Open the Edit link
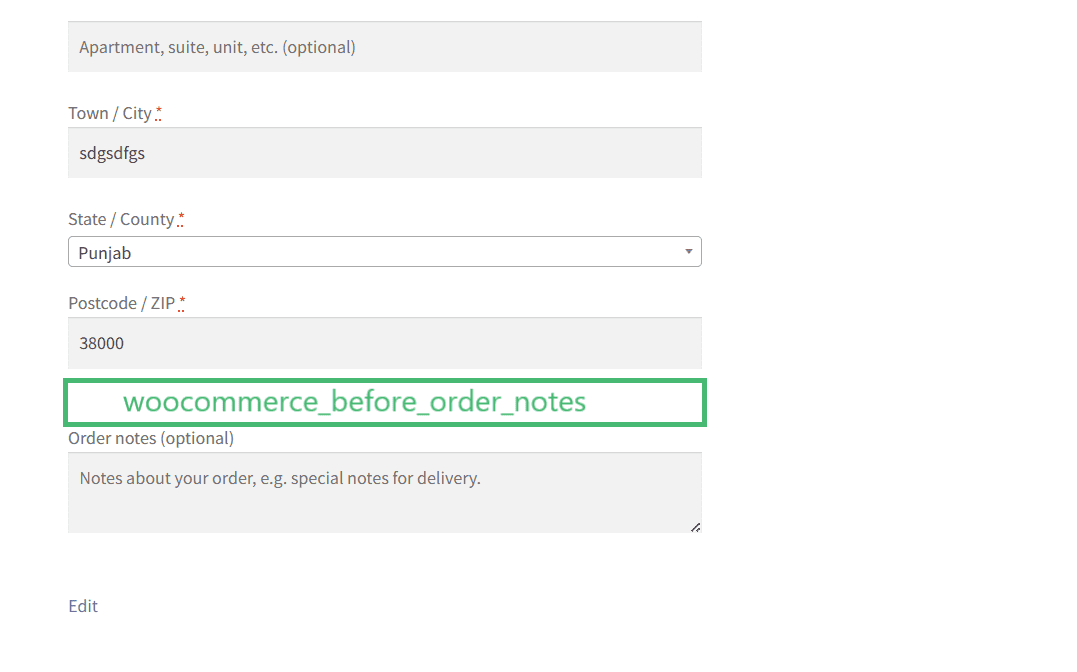 (x=83, y=606)
